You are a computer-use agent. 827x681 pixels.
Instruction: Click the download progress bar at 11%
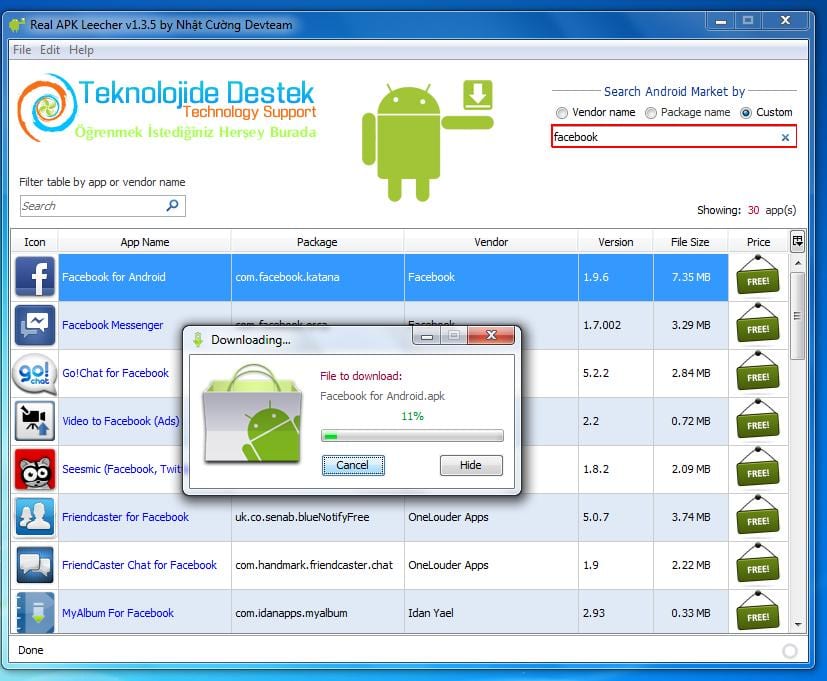click(412, 436)
